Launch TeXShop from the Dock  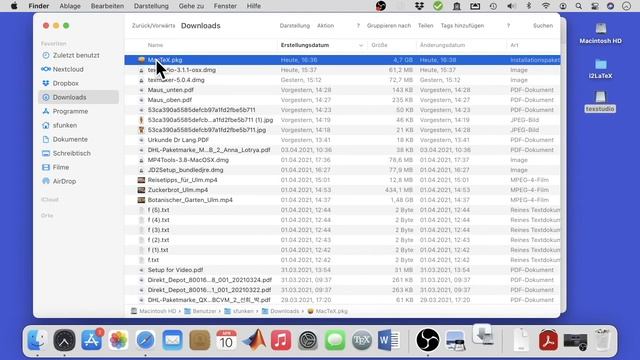[362, 340]
